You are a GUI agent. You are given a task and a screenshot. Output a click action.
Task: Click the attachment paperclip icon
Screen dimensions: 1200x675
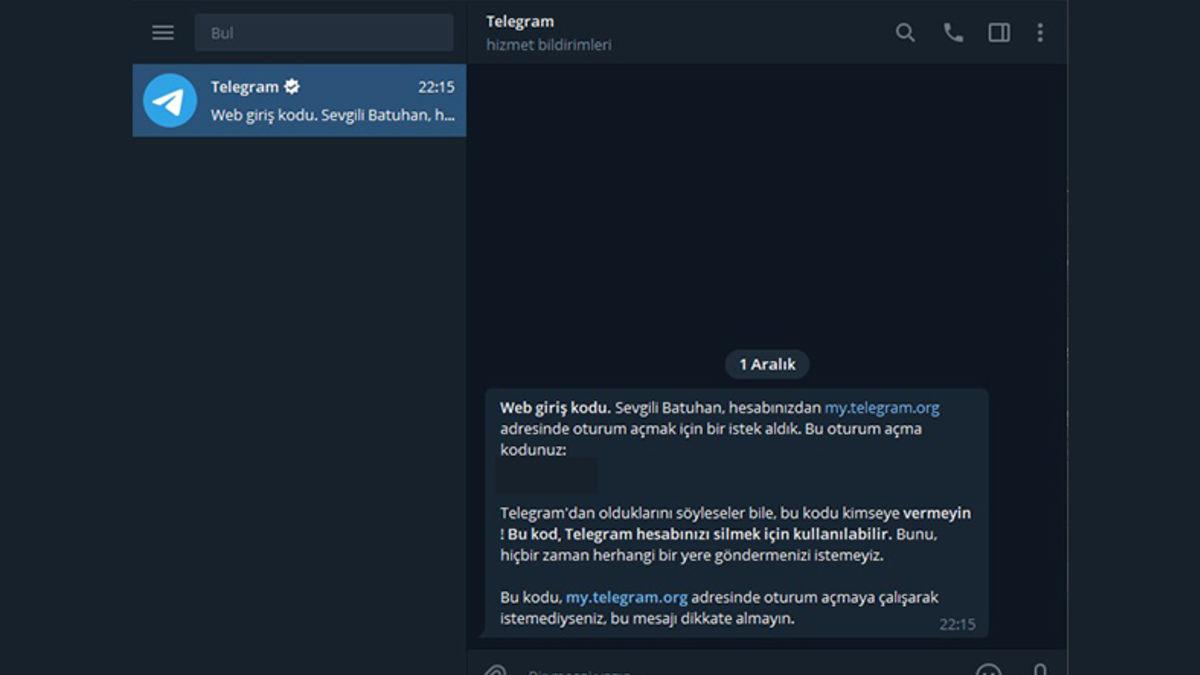click(x=495, y=670)
